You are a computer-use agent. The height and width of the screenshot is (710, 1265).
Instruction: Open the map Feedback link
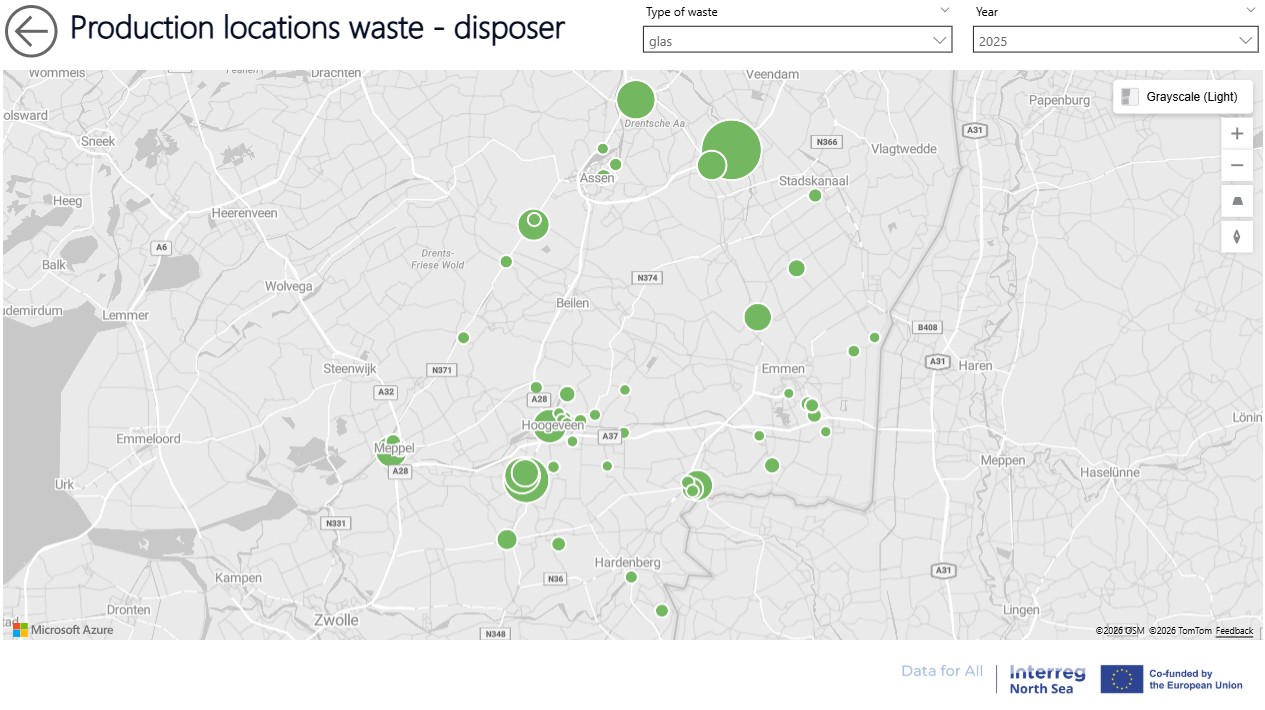1234,631
